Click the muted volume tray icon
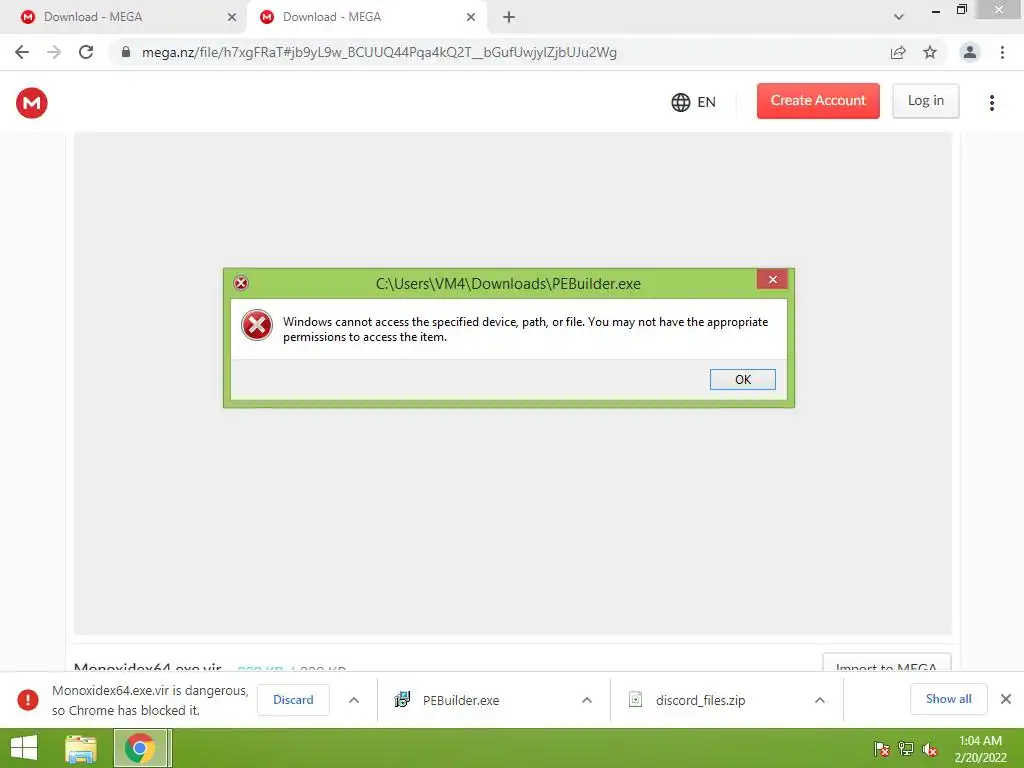1024x768 pixels. pos(930,749)
